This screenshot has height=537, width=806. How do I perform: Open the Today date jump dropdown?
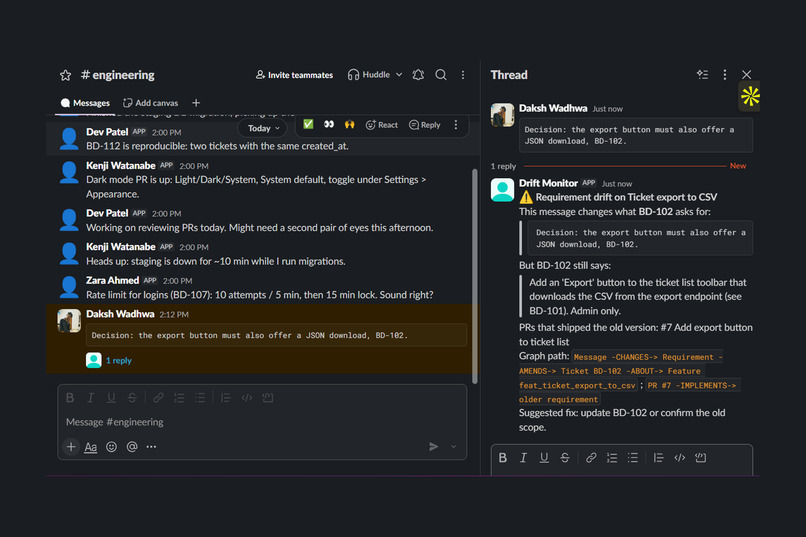click(264, 128)
